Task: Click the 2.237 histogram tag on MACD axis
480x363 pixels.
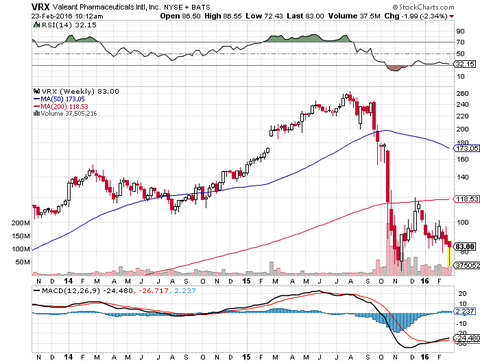Action: [465, 311]
